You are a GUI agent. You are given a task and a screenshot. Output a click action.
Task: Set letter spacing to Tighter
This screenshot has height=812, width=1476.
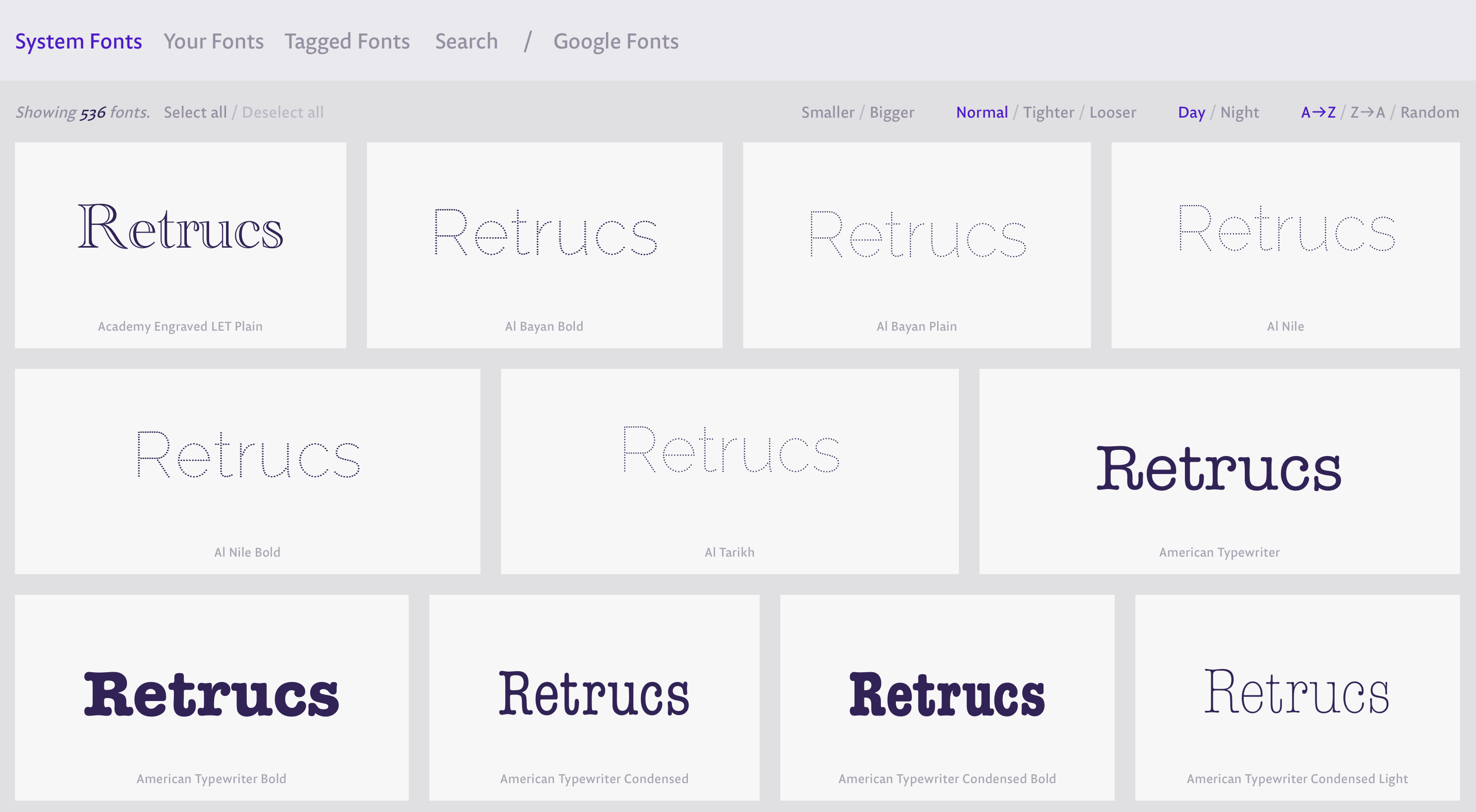click(x=1048, y=112)
